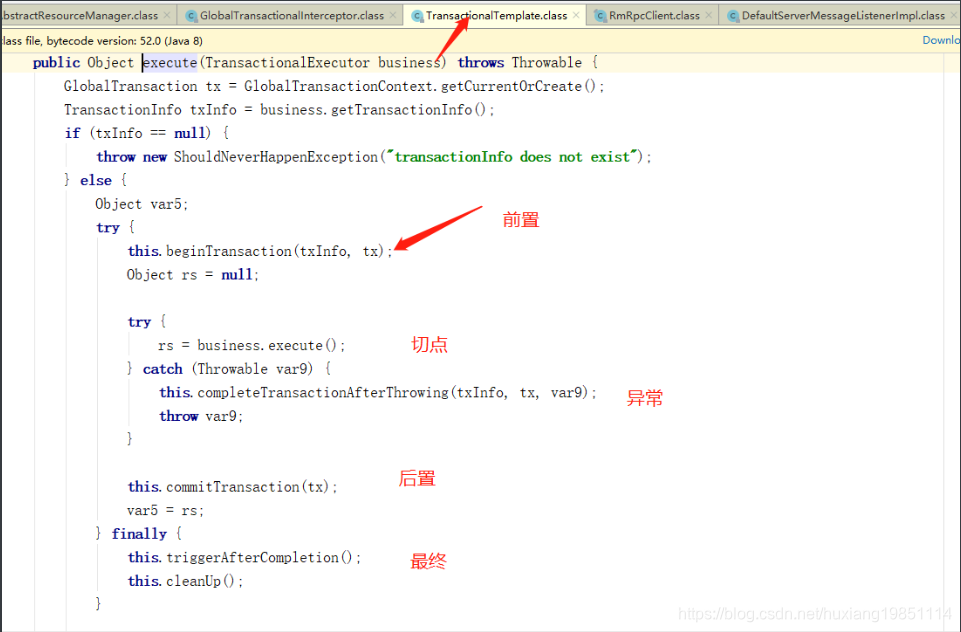This screenshot has width=961, height=632.
Task: Click ShouldNeverHappenException in the throw statement
Action: (276, 157)
